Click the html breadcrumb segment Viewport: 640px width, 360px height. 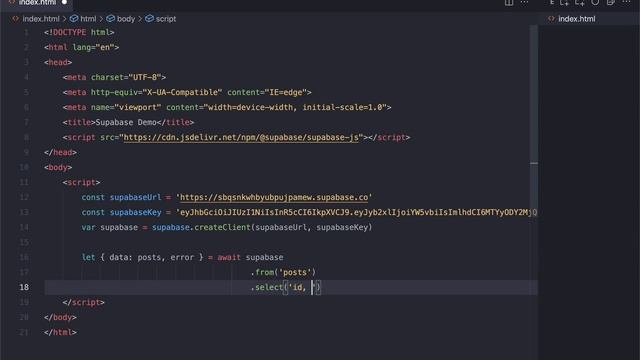click(88, 19)
